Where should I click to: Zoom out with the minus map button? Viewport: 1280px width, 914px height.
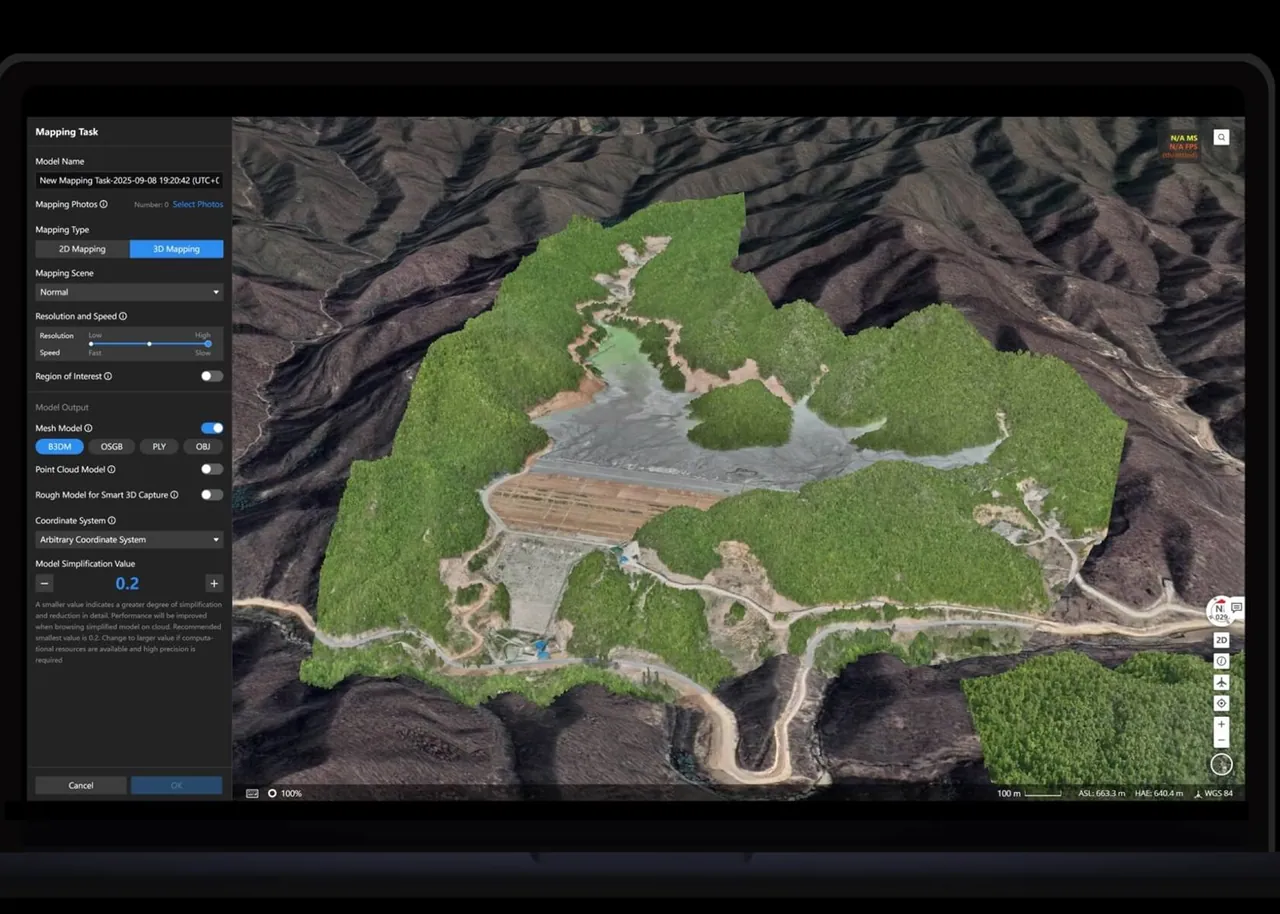[x=1221, y=740]
